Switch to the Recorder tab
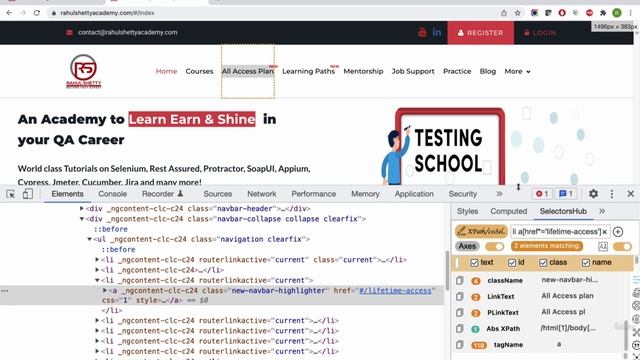Viewport: 640px width, 360px height. 162,194
